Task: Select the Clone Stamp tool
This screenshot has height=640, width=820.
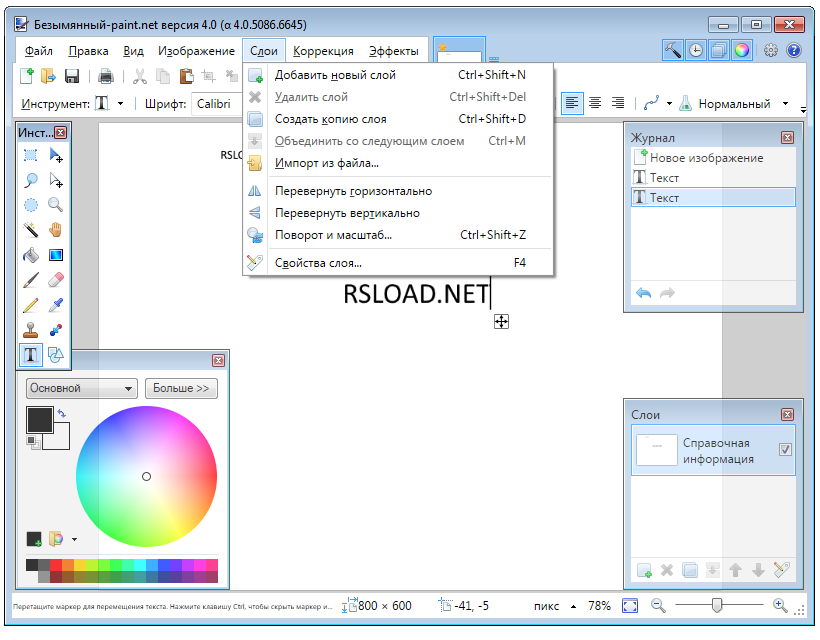Action: [30, 330]
